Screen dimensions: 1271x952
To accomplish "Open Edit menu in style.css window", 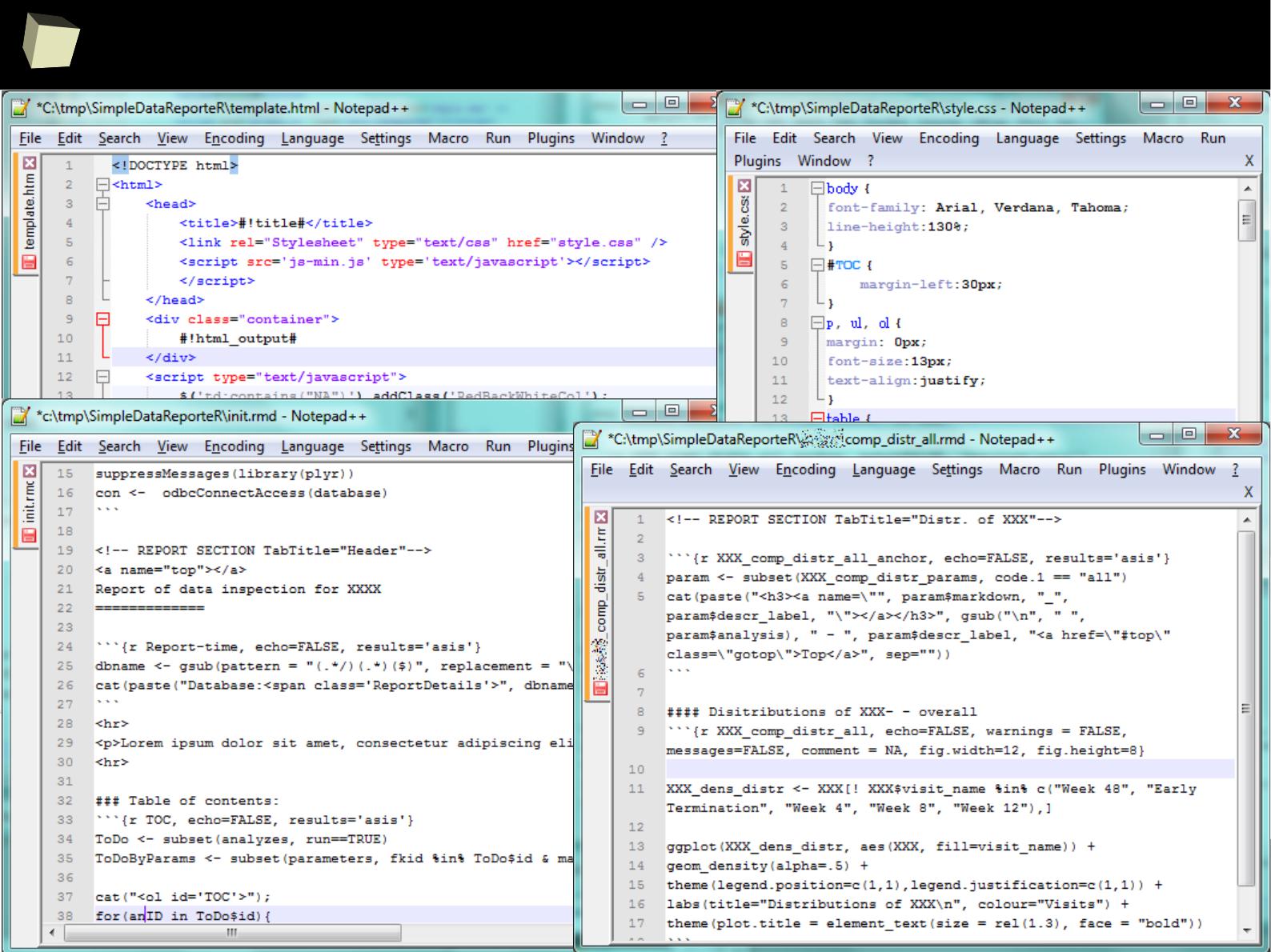I will tap(784, 138).
